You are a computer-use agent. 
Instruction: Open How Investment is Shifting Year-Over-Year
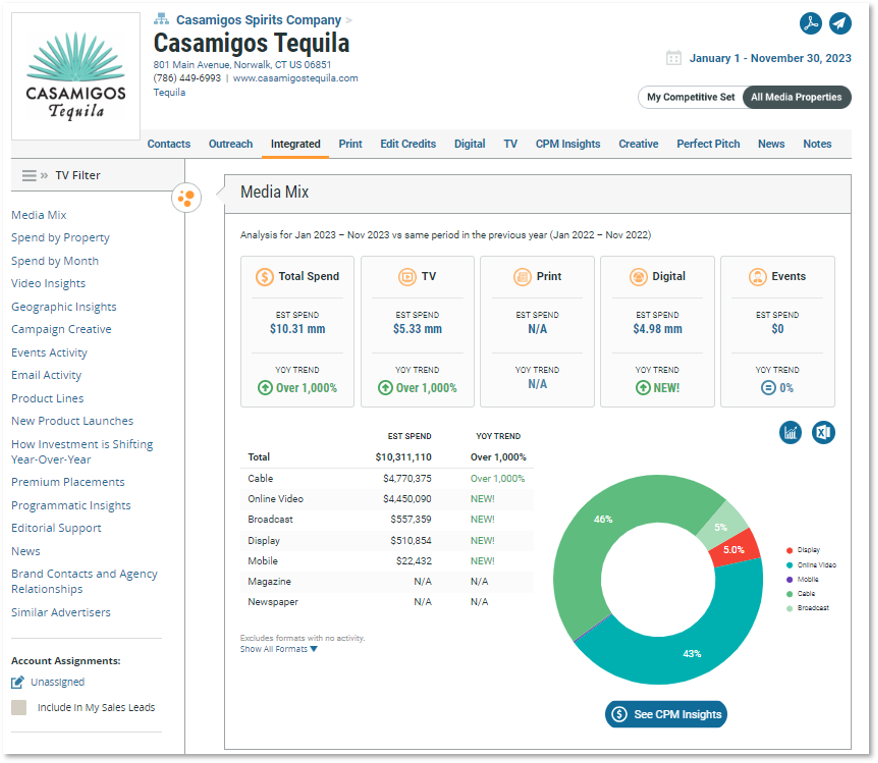82,452
